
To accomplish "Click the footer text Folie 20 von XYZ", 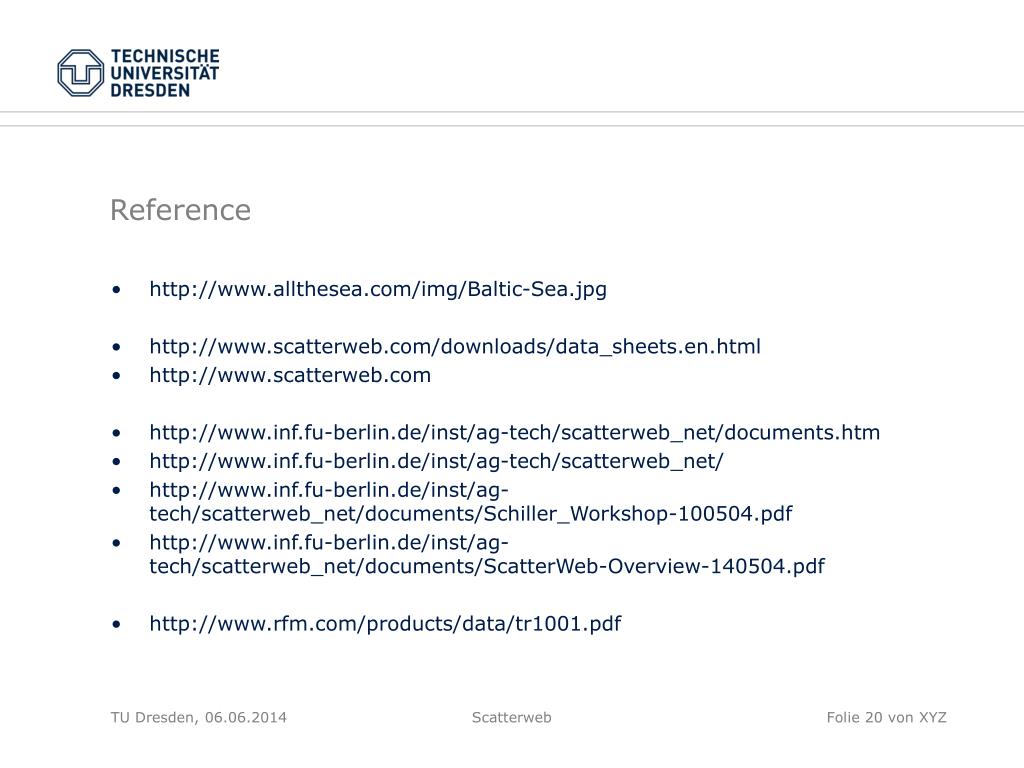I will pyautogui.click(x=886, y=718).
